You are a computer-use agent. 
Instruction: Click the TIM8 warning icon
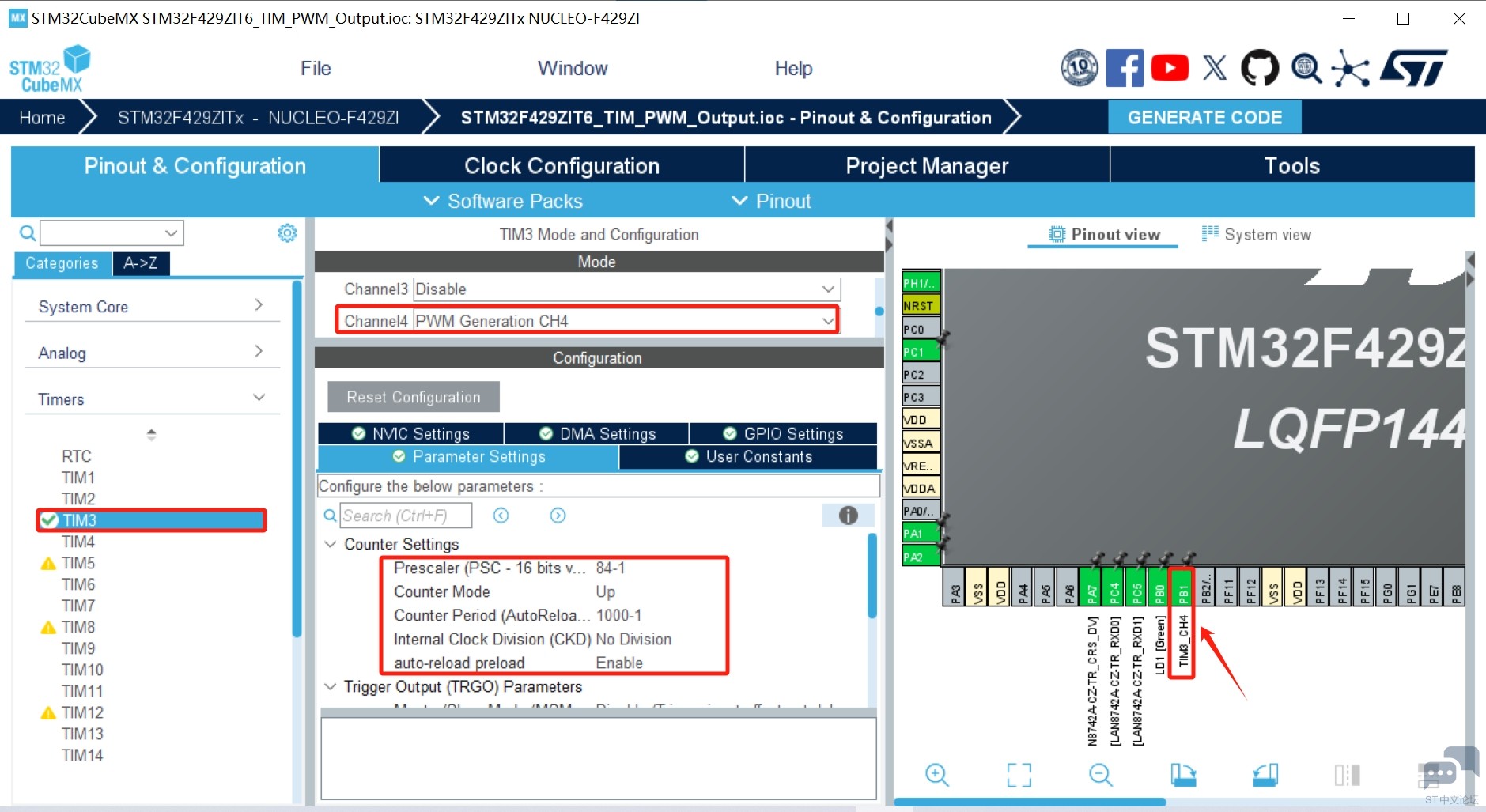(x=48, y=627)
